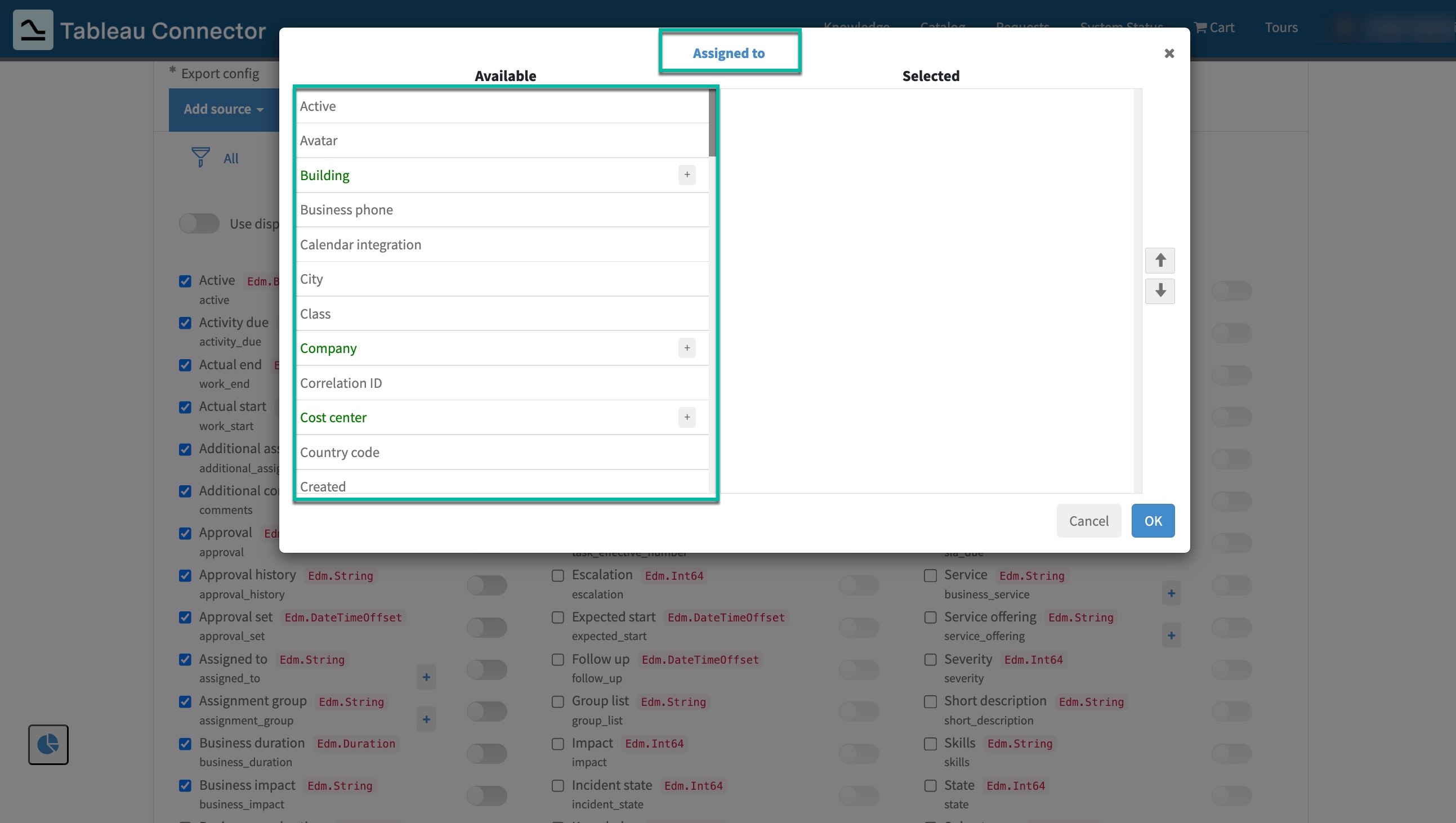
Task: Click the move up arrow button
Action: tap(1159, 260)
